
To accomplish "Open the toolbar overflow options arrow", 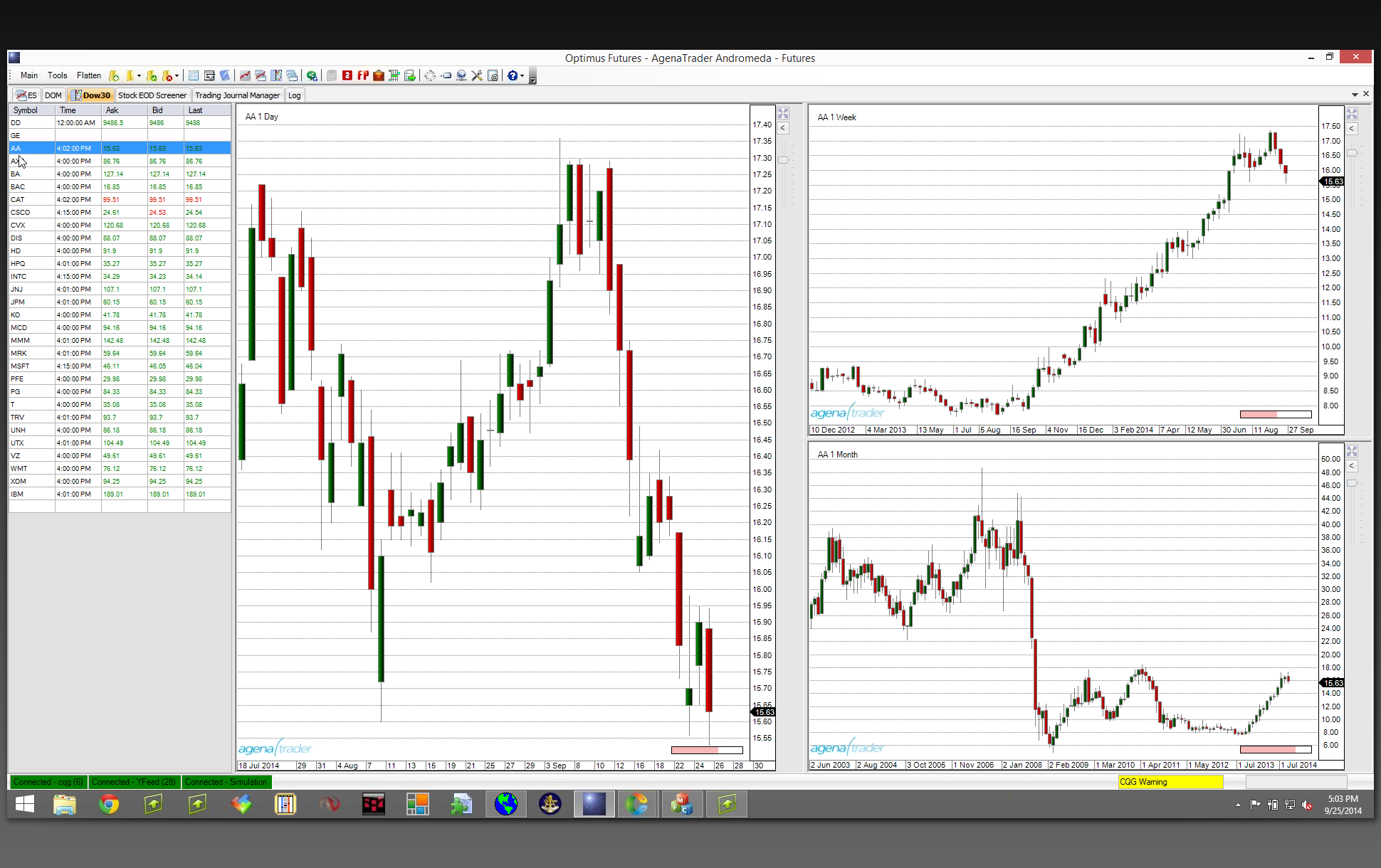I will pos(532,77).
